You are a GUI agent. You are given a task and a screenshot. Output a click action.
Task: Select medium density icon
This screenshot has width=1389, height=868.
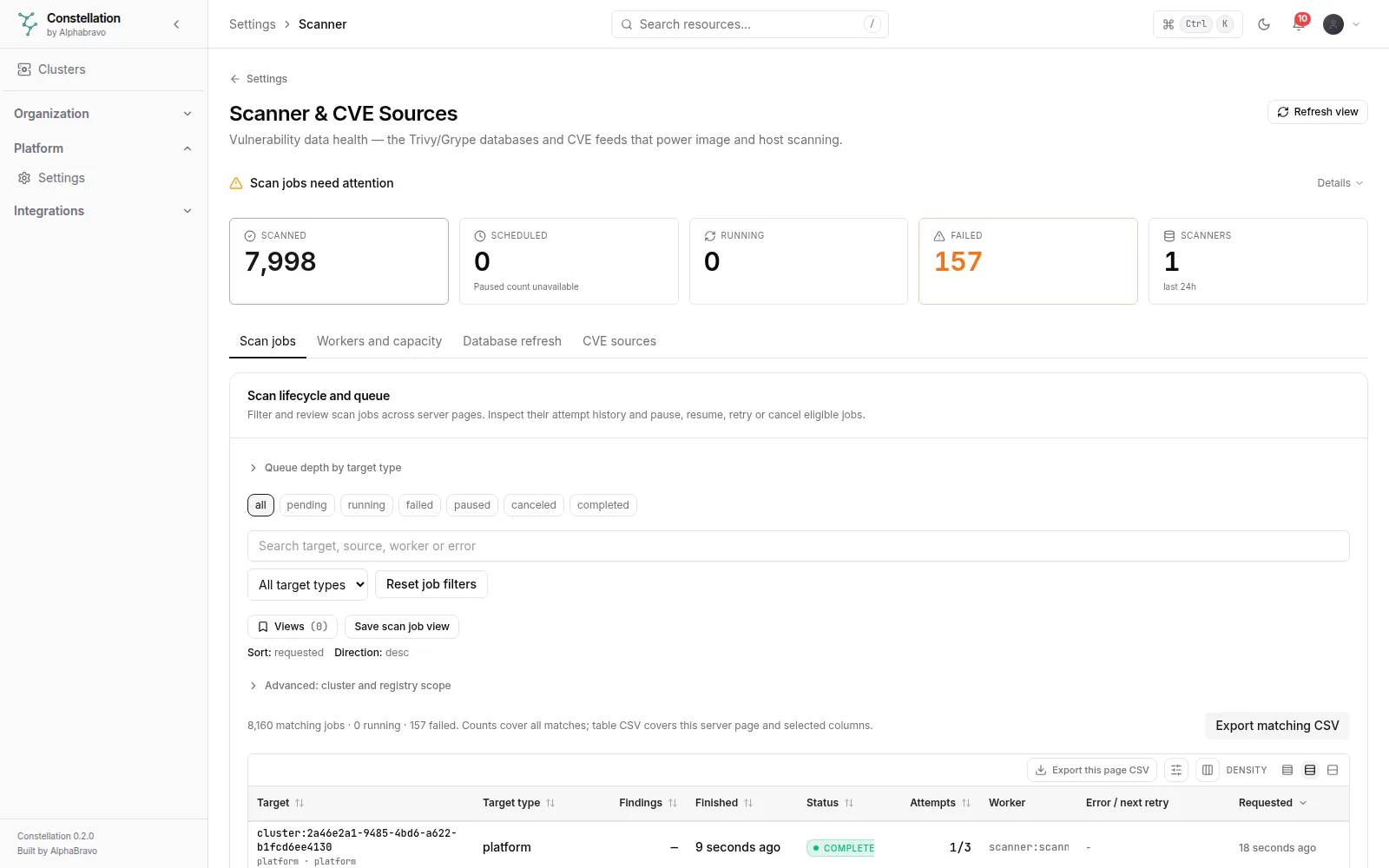[x=1310, y=770]
